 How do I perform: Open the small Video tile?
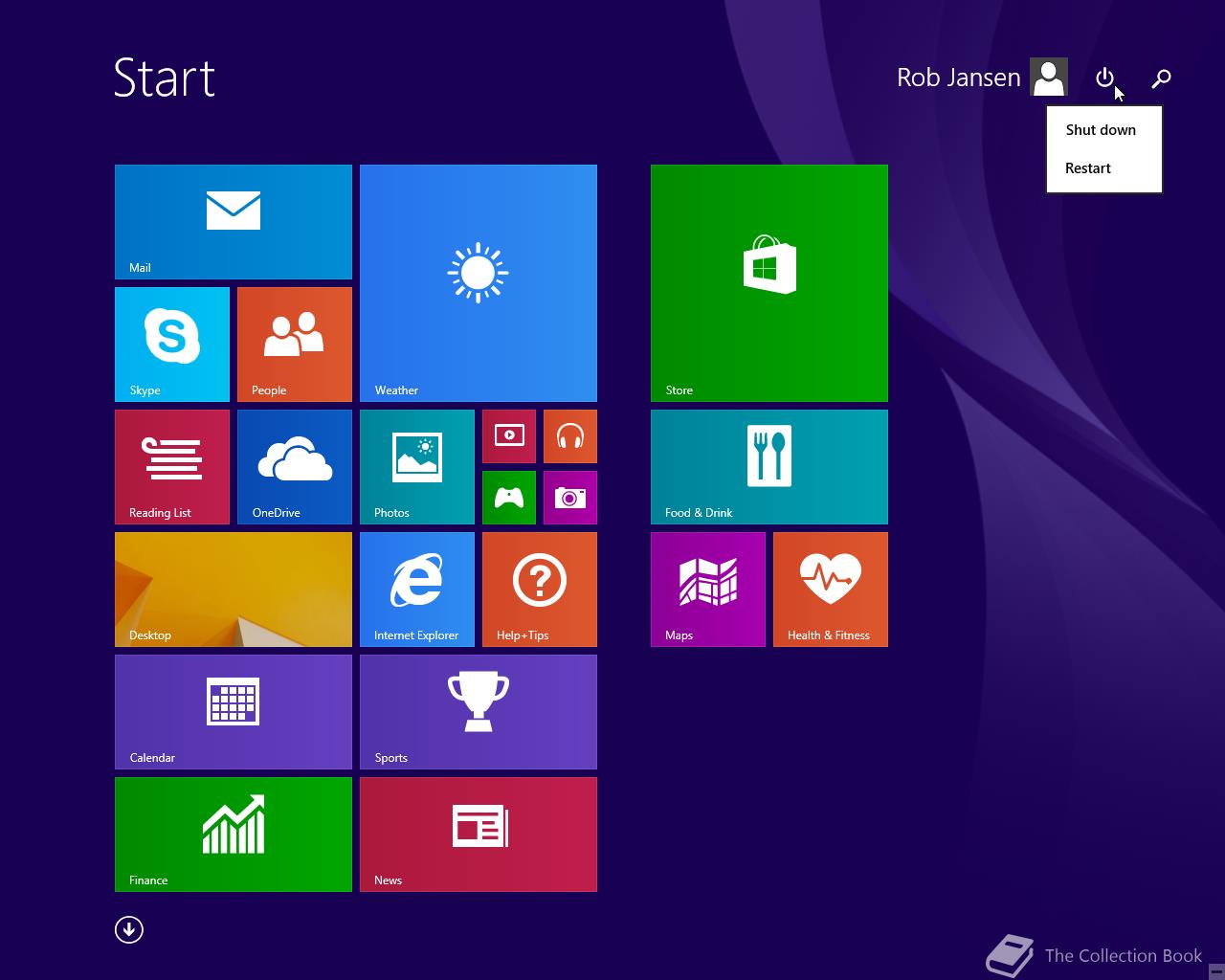coord(509,436)
